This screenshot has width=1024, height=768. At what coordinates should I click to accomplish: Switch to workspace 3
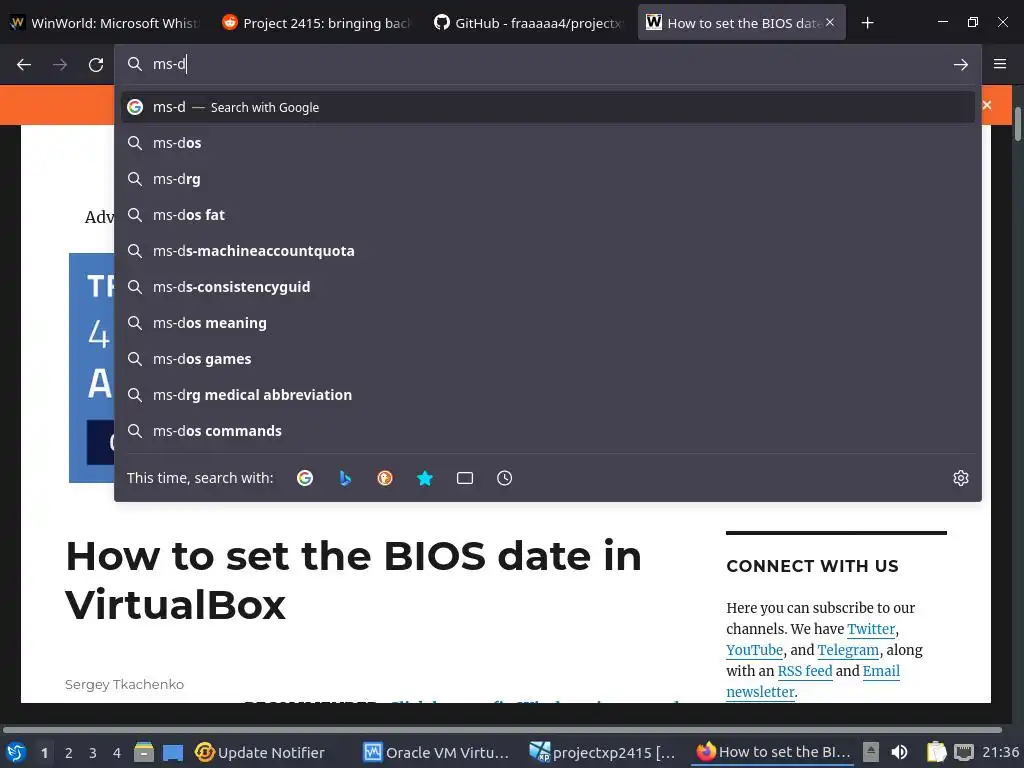[x=93, y=753]
